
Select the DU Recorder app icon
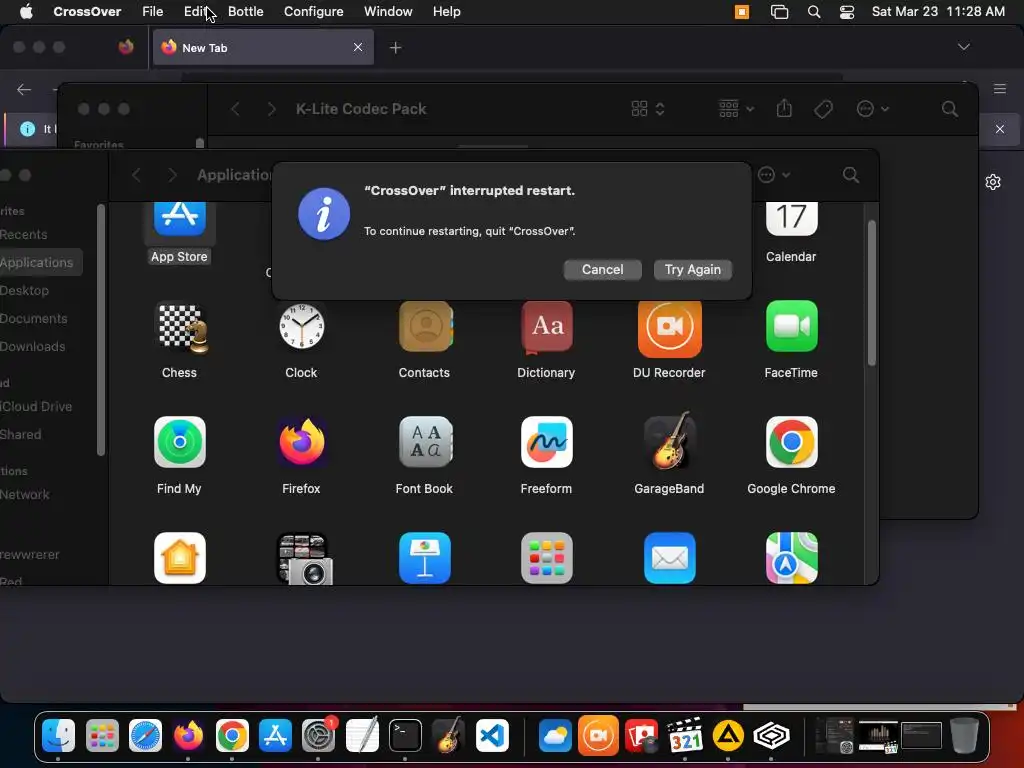[669, 328]
